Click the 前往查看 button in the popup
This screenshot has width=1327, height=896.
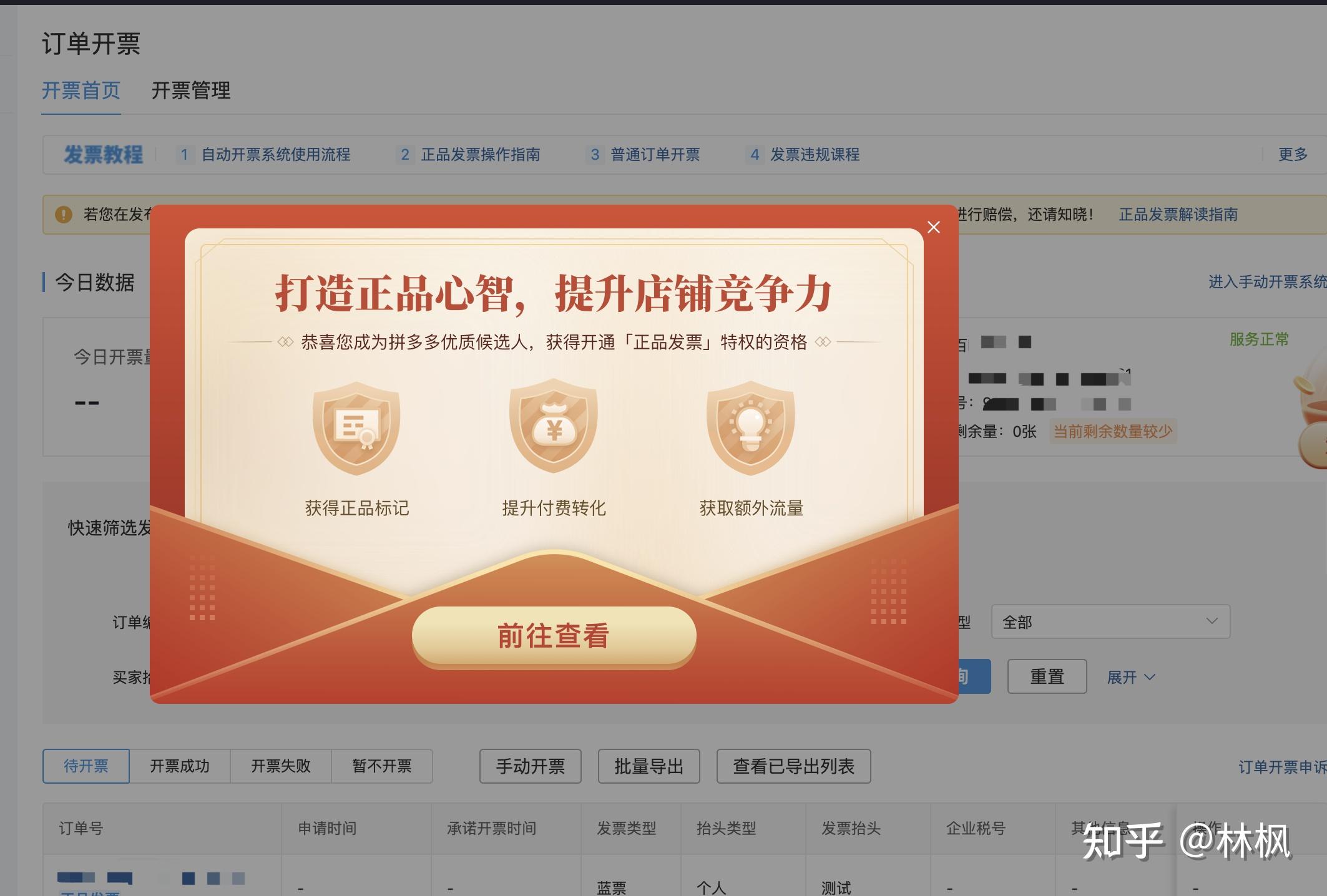coord(554,636)
